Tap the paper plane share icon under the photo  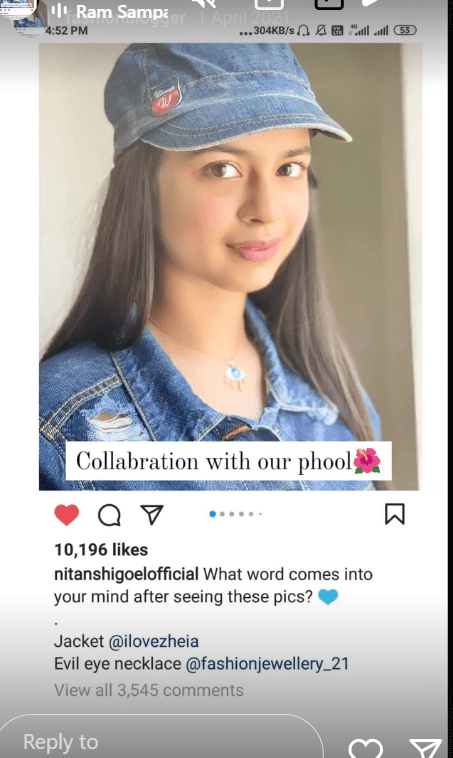tap(152, 514)
